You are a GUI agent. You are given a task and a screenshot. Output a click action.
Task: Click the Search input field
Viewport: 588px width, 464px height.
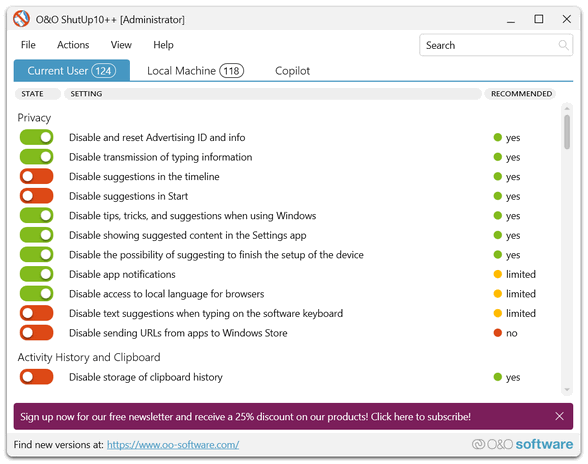pos(496,45)
